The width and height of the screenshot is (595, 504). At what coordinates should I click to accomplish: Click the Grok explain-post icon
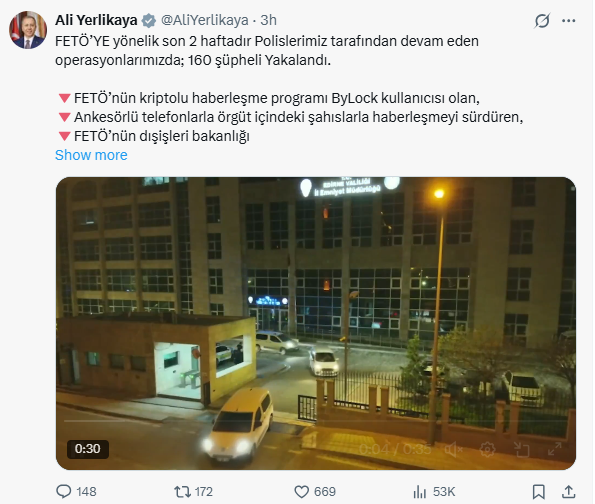point(542,20)
